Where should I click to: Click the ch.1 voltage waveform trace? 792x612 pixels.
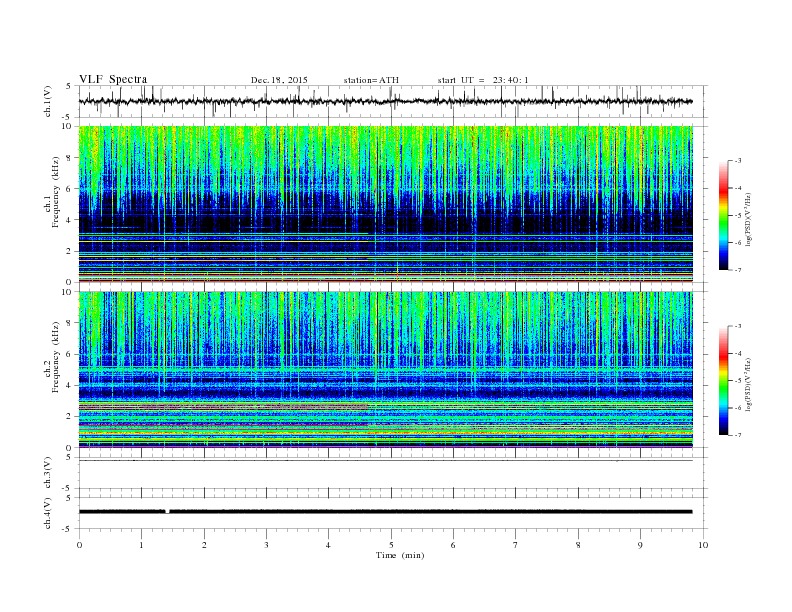[x=385, y=101]
